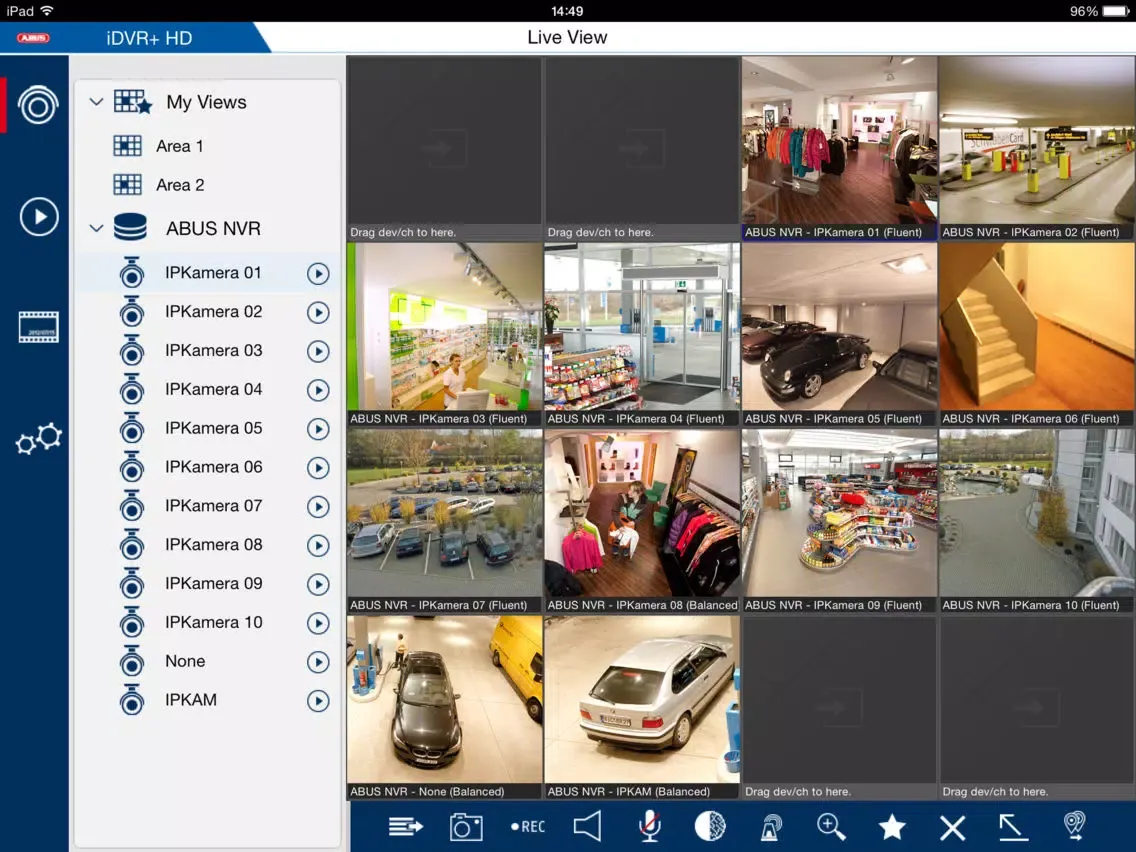This screenshot has width=1136, height=852.
Task: Click the ABUS logo
Action: tap(33, 38)
